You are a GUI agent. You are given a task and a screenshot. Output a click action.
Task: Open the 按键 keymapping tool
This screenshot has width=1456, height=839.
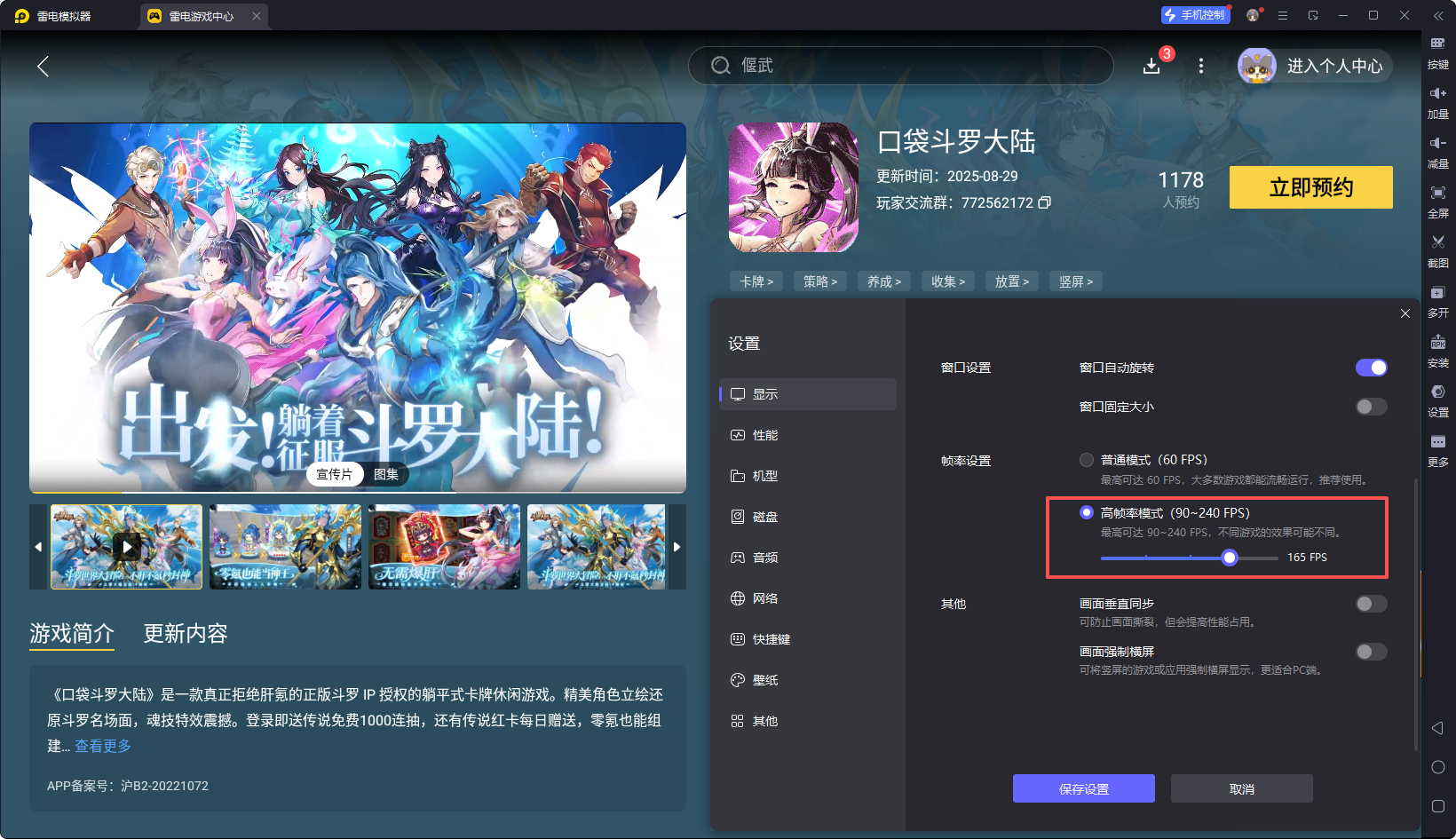tap(1438, 53)
